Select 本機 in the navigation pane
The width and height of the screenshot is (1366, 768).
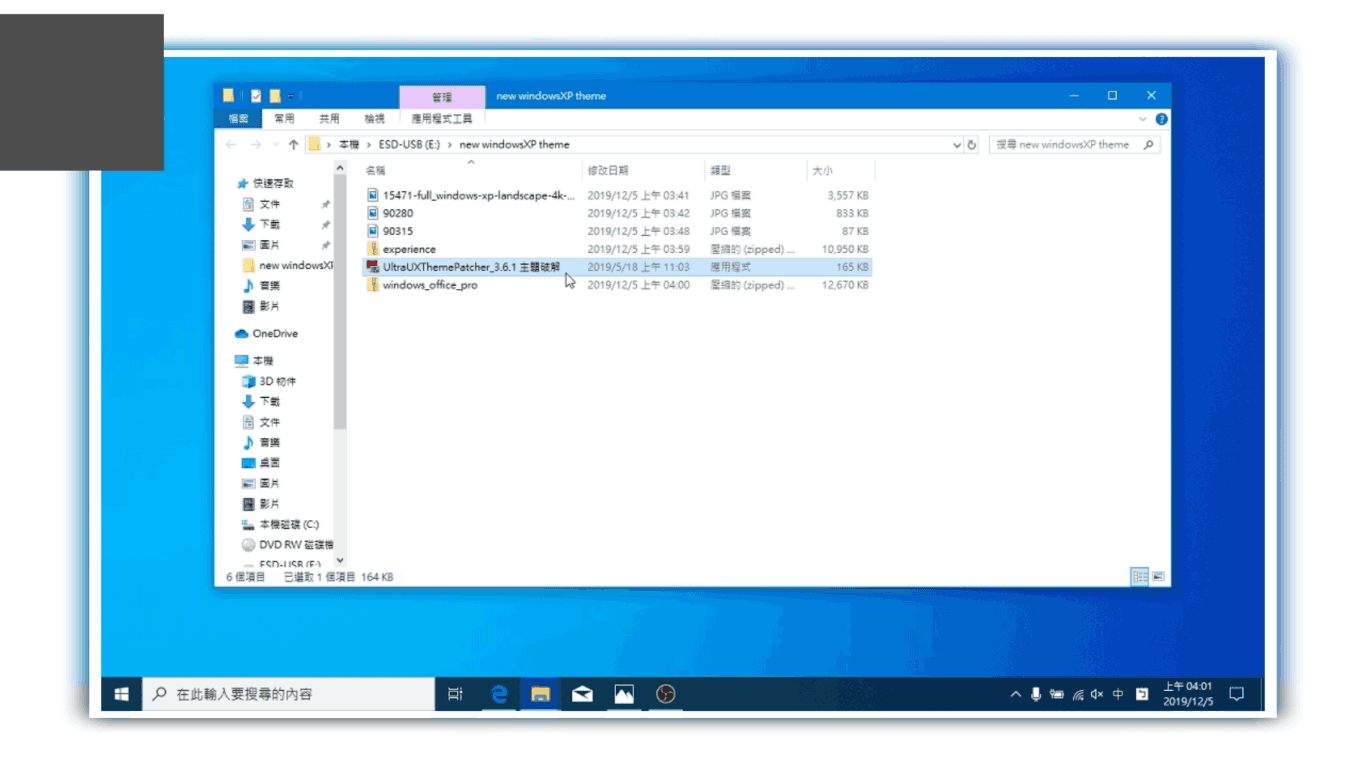tap(254, 360)
